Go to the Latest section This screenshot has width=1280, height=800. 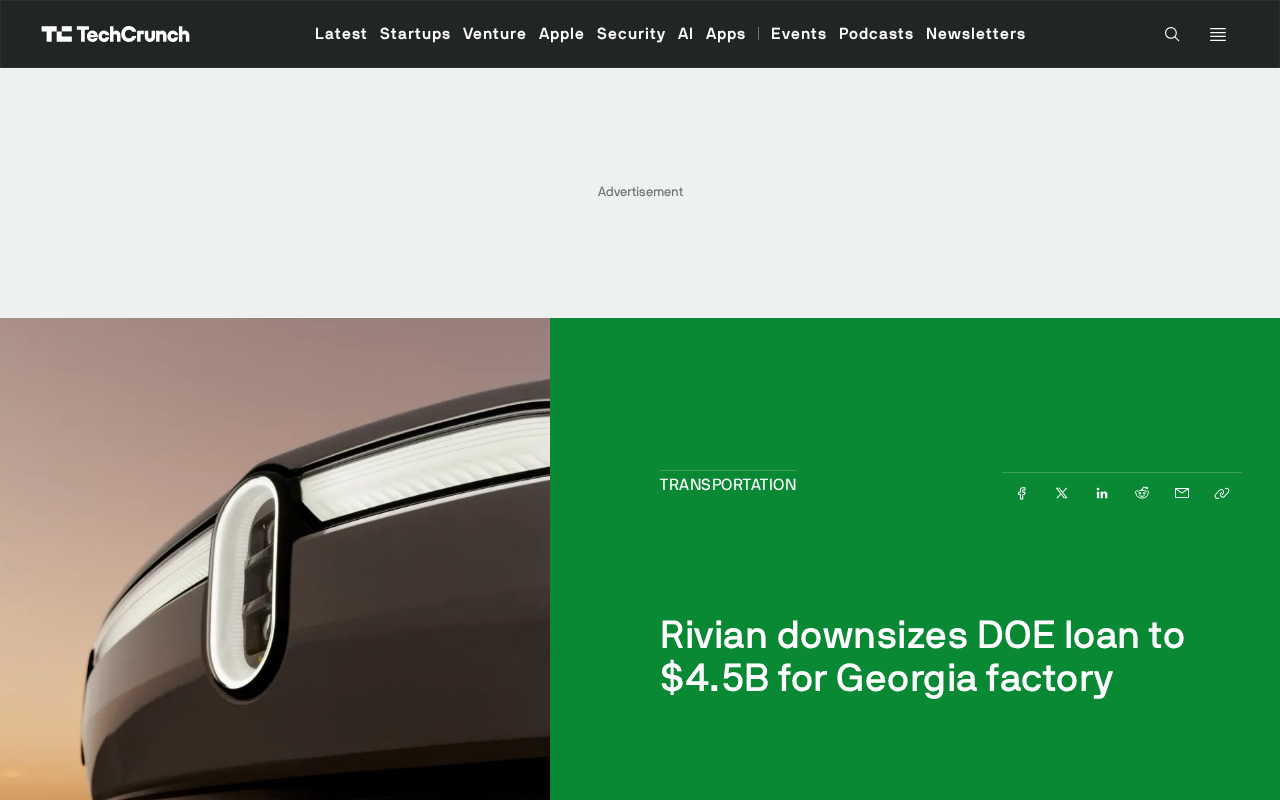341,34
